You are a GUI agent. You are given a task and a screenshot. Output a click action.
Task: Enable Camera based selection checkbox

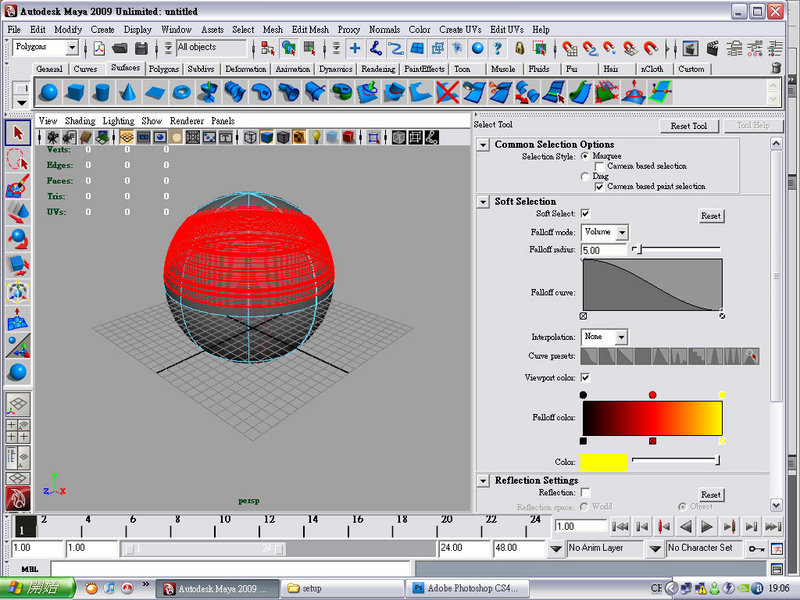point(599,166)
